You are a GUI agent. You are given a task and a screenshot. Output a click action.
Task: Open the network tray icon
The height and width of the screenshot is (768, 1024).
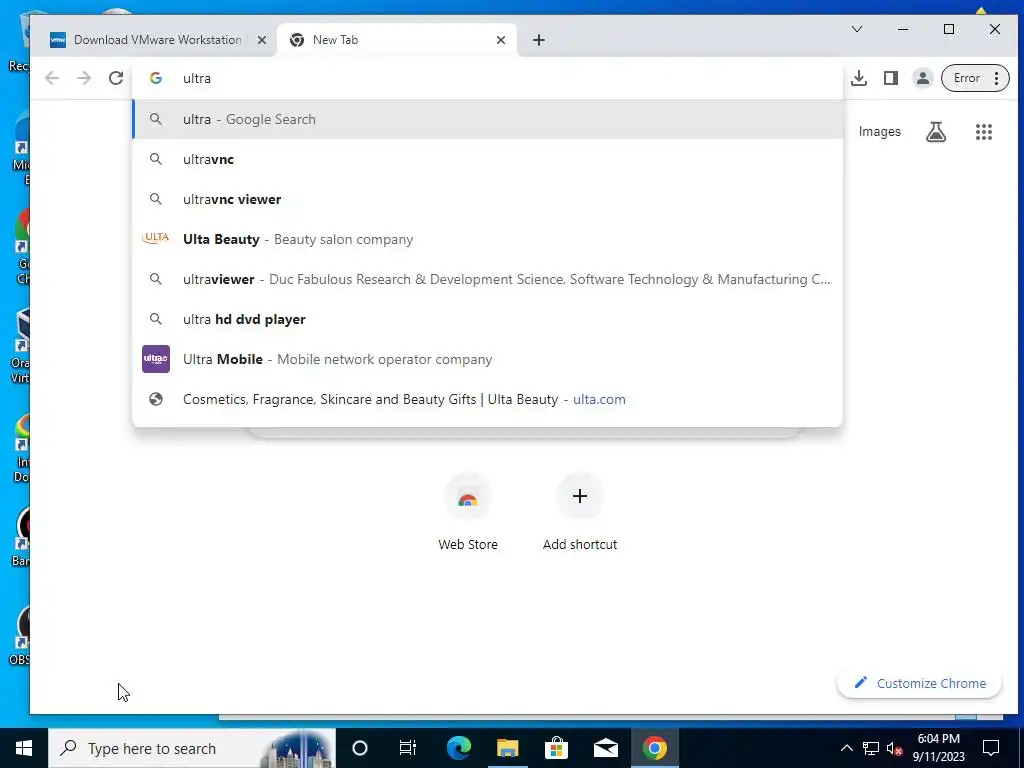(x=871, y=748)
